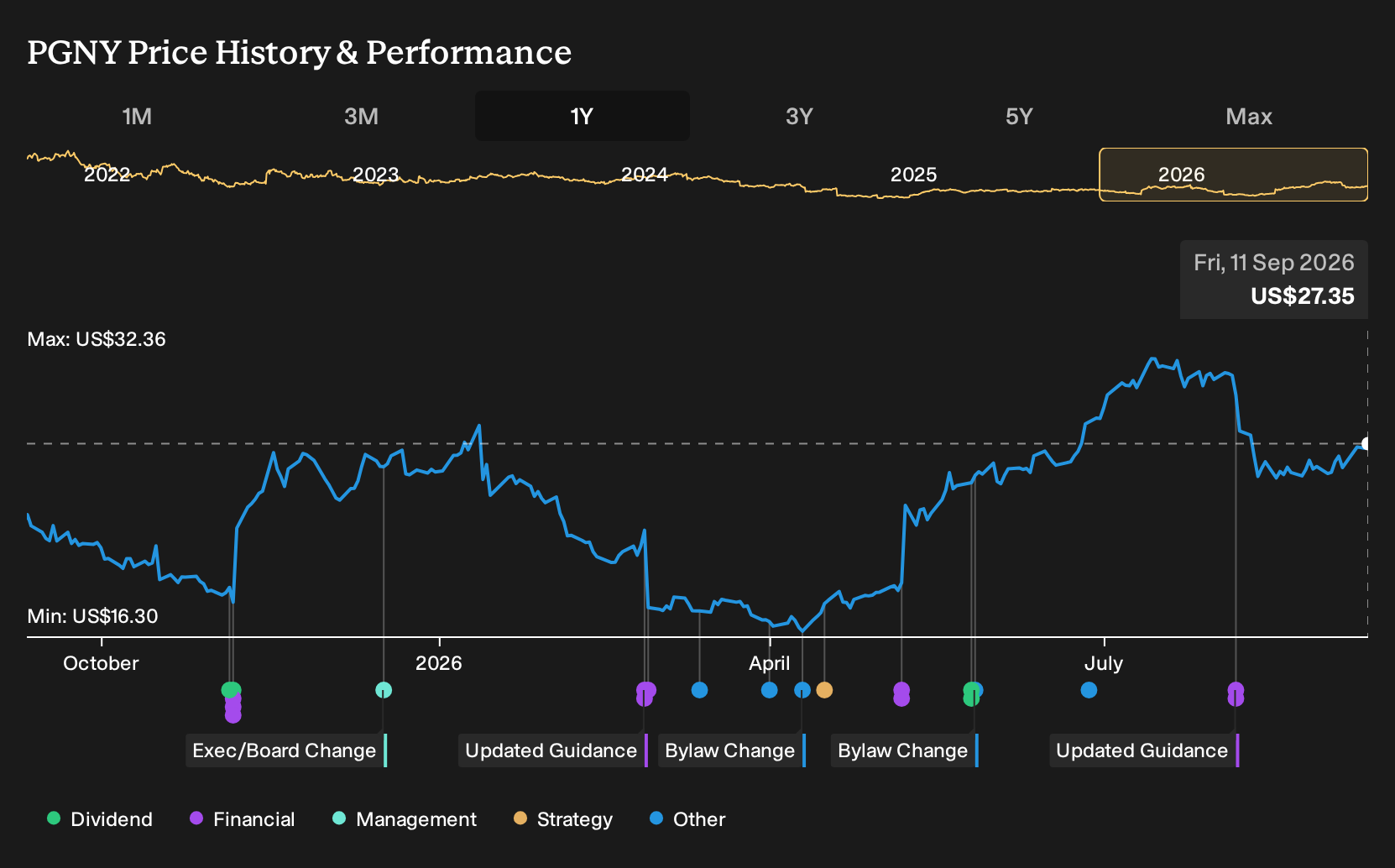Toggle Dividend events in legend
Image resolution: width=1395 pixels, height=868 pixels.
100,819
